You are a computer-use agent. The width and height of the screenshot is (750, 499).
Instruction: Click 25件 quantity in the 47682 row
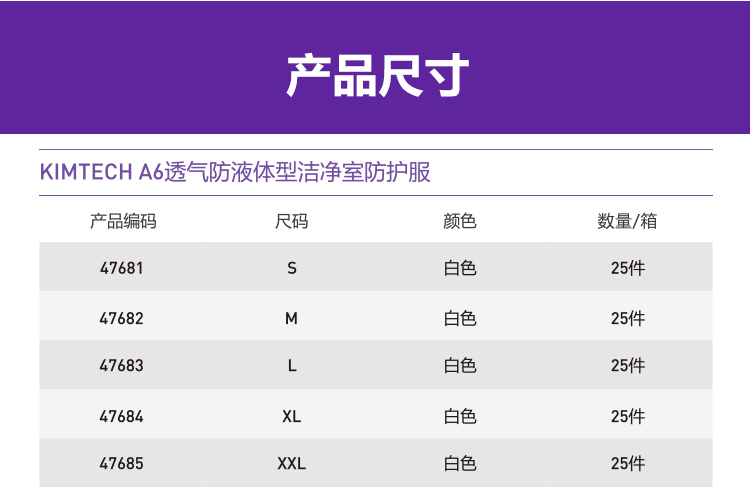click(x=627, y=318)
